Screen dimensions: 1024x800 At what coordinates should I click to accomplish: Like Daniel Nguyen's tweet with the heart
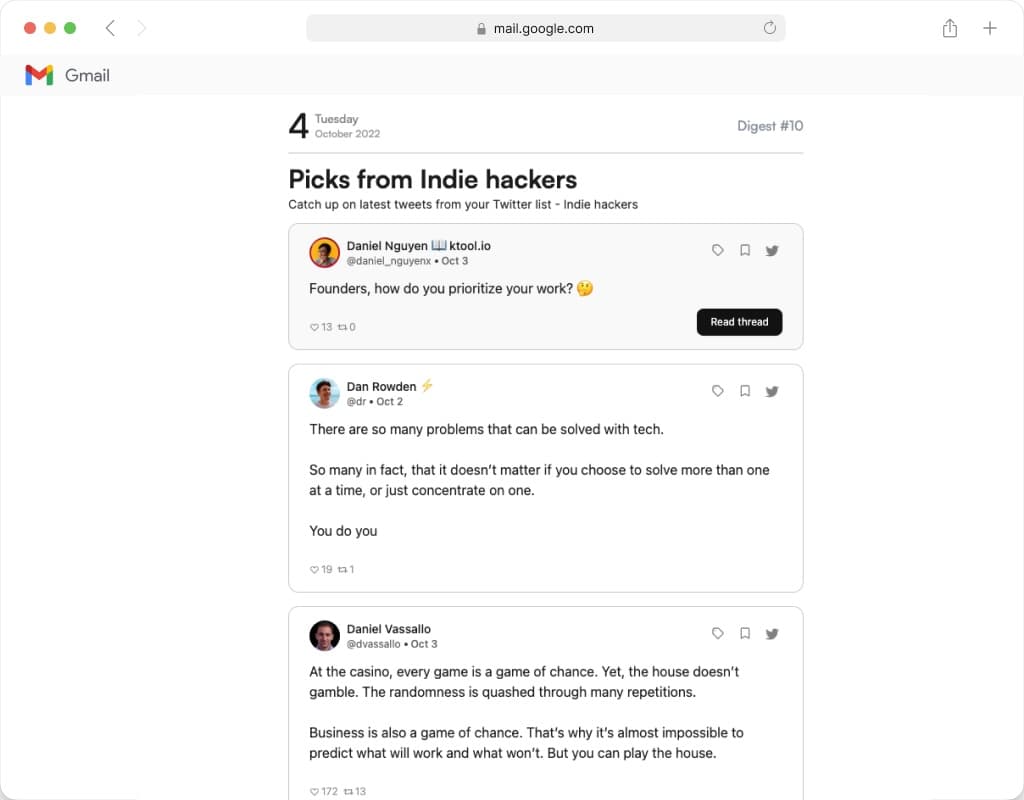click(314, 327)
